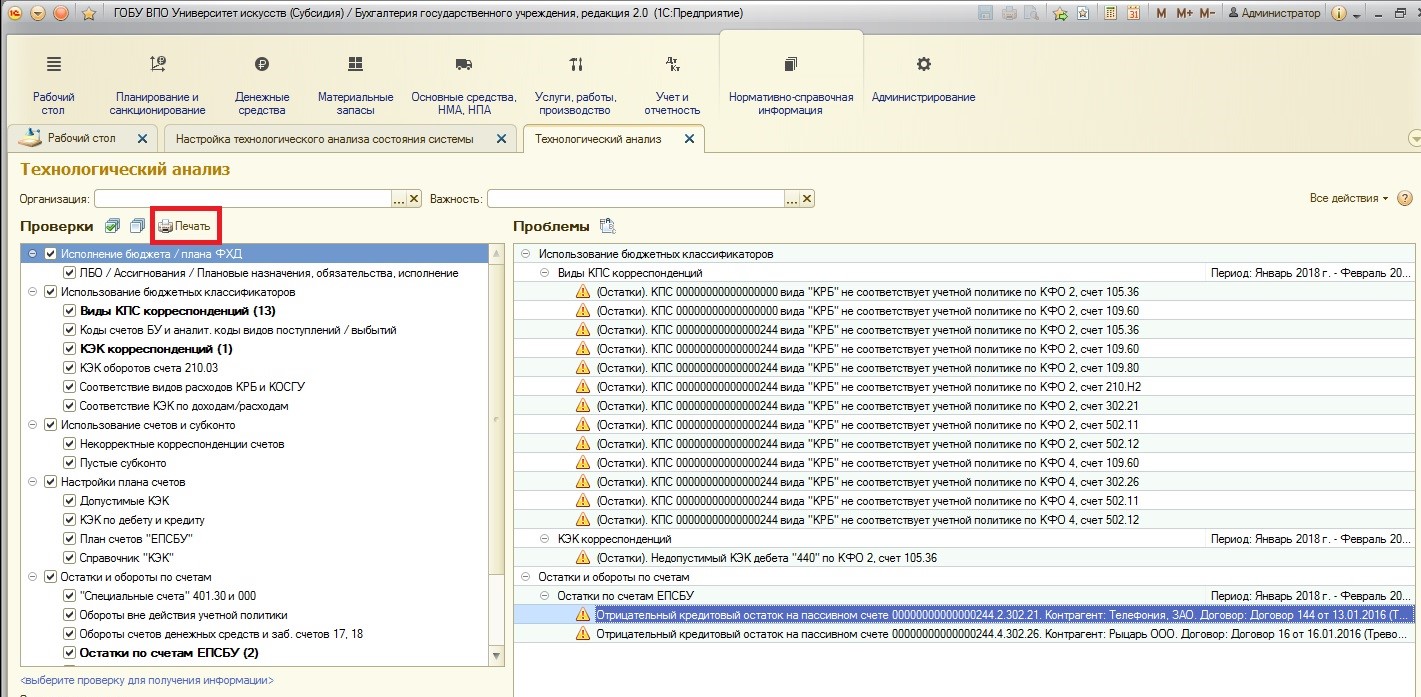Image resolution: width=1421 pixels, height=697 pixels.
Task: Switch to the Рабочий стол tab
Action: tap(82, 138)
